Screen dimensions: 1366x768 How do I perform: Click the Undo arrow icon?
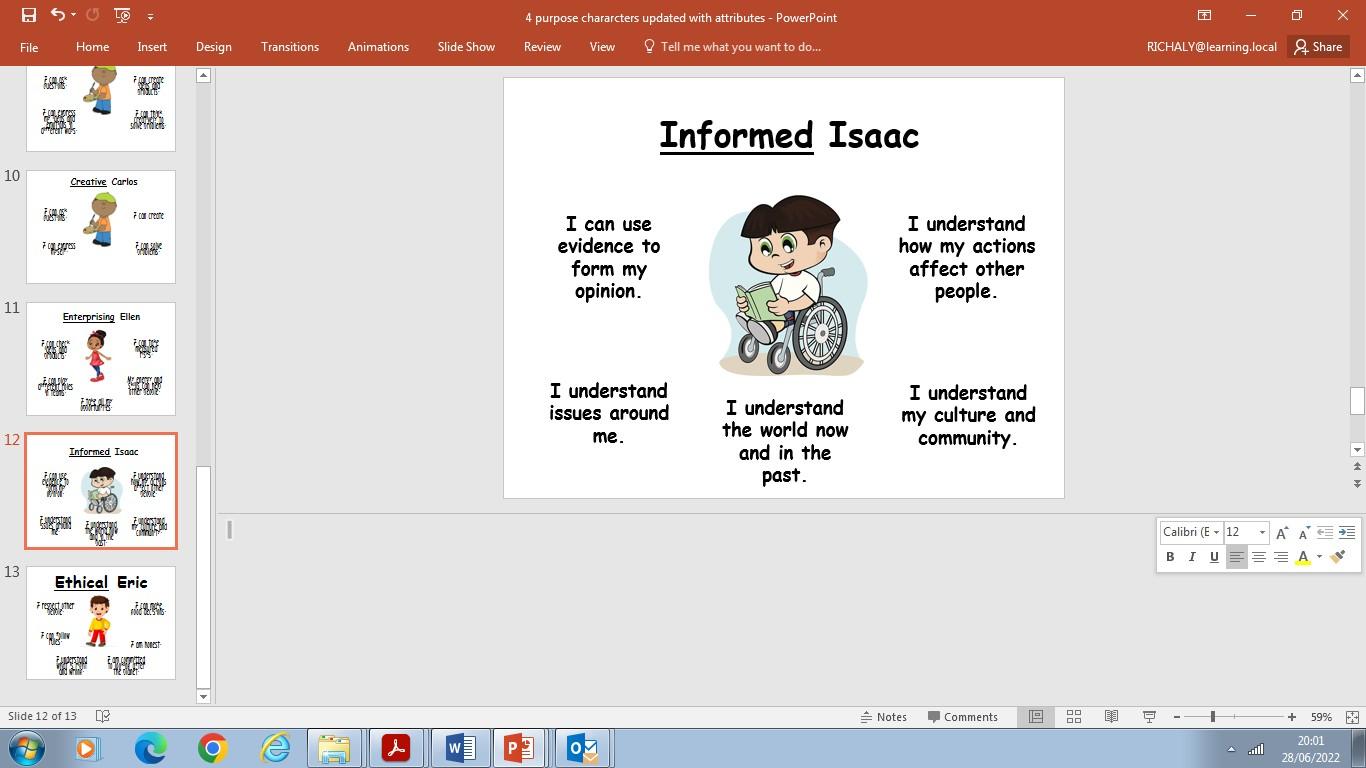(x=57, y=15)
